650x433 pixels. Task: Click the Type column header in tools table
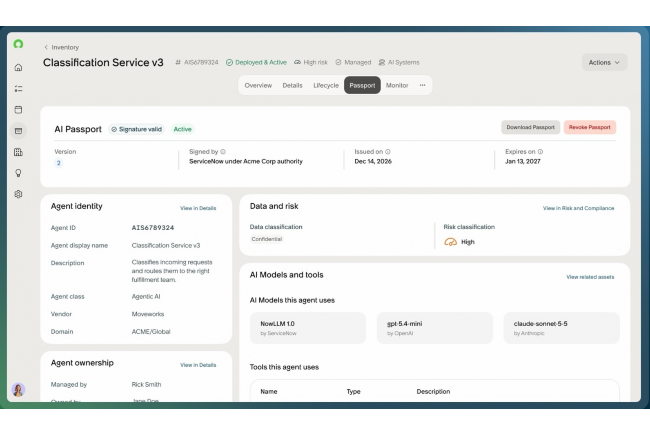click(x=354, y=392)
